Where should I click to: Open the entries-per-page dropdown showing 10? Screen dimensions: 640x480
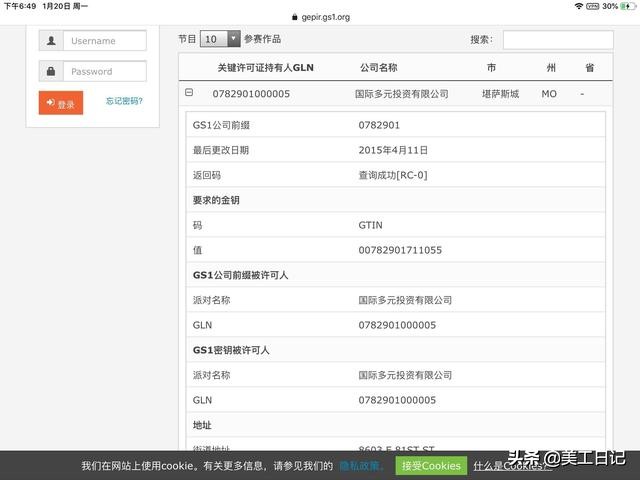click(220, 39)
